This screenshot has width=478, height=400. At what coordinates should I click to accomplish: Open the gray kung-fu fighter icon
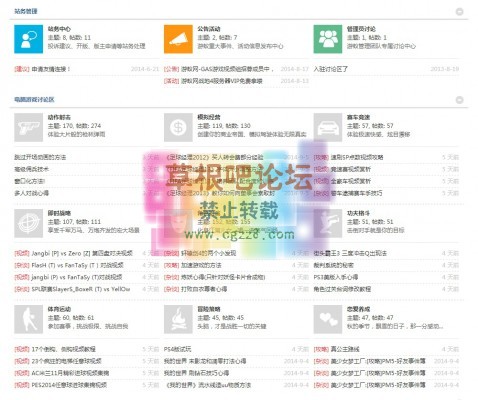pyautogui.click(x=328, y=223)
